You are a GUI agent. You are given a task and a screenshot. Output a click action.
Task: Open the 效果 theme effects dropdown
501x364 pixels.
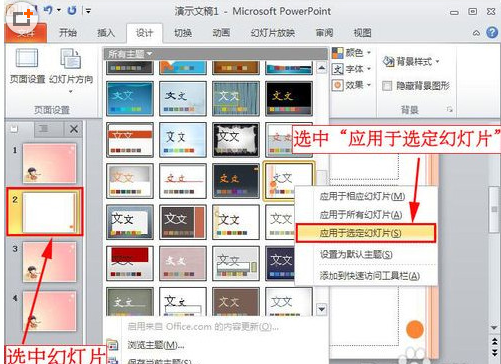[352, 85]
